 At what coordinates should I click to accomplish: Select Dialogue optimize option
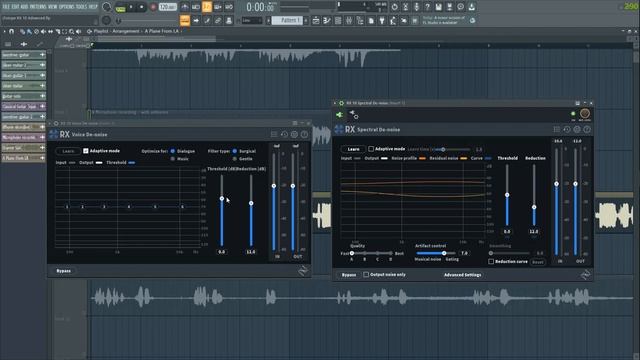pyautogui.click(x=173, y=151)
